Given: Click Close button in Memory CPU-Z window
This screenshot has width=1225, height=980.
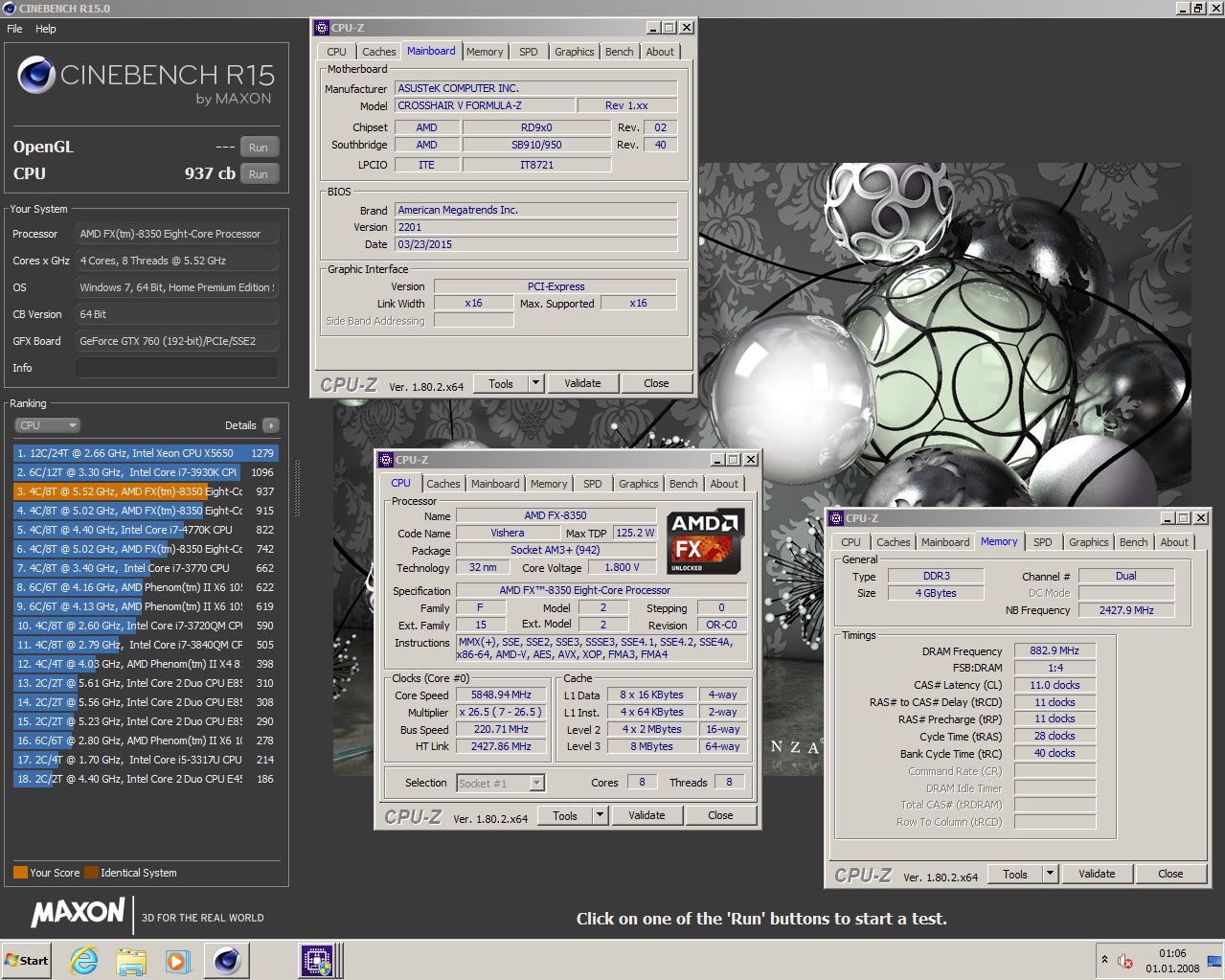Looking at the screenshot, I should 1170,874.
